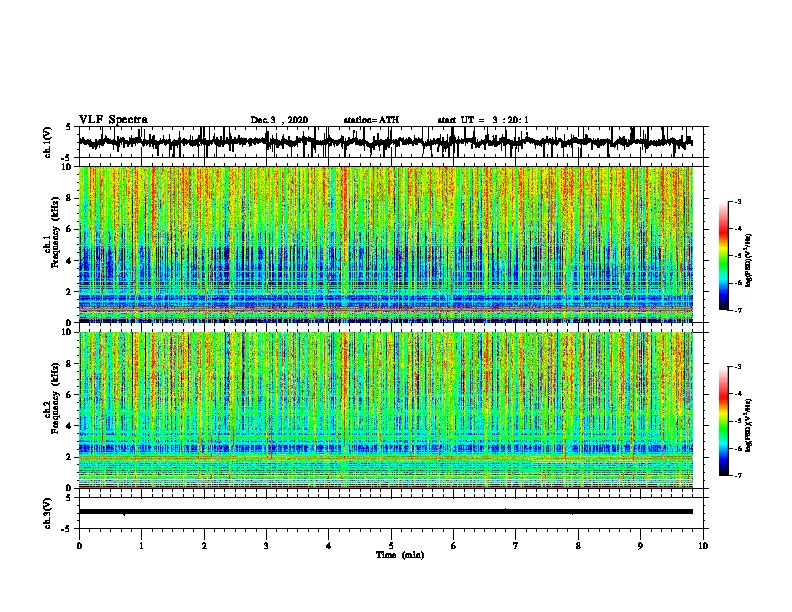Click the "-4" tick on ch.2 colorbar
This screenshot has width=792, height=612.
738,393
